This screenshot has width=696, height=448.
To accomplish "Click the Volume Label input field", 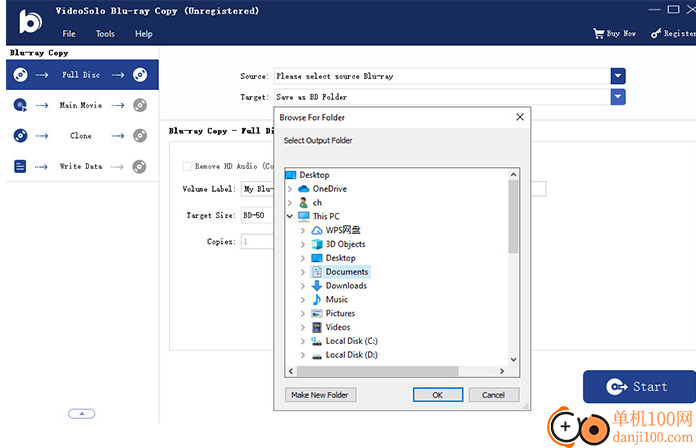I will [x=257, y=189].
